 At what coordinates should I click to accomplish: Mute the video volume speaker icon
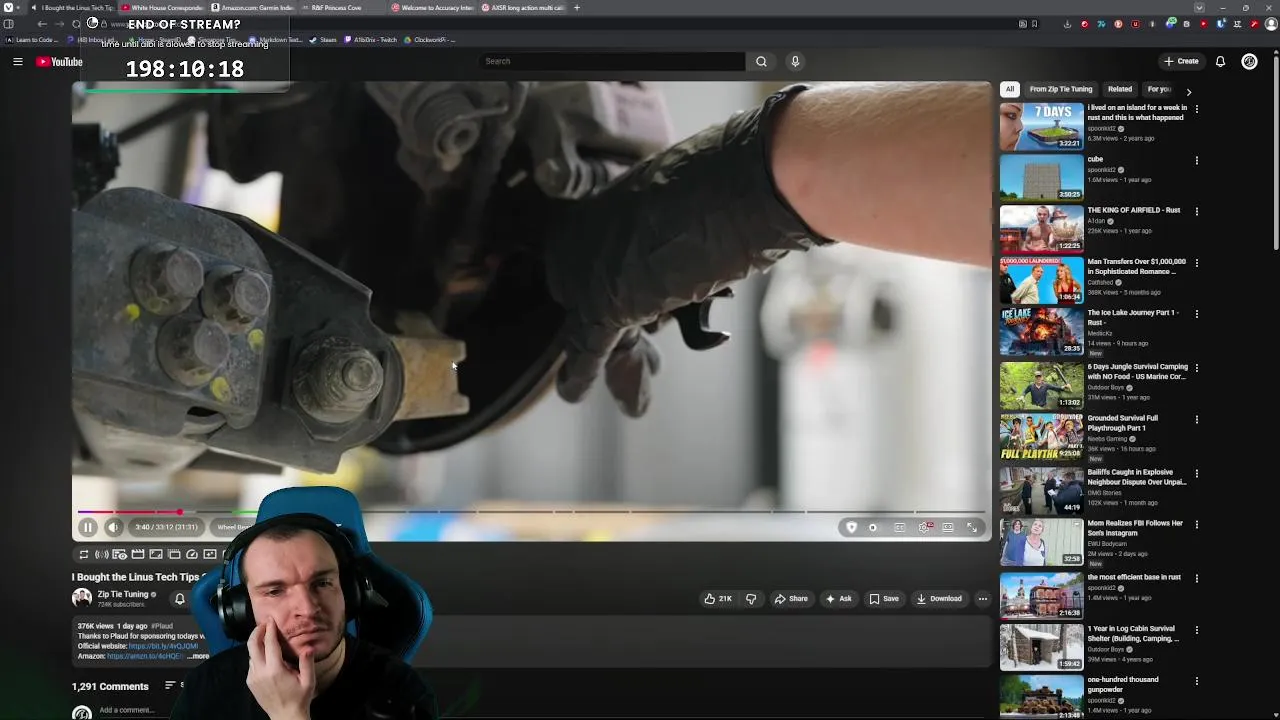click(113, 527)
